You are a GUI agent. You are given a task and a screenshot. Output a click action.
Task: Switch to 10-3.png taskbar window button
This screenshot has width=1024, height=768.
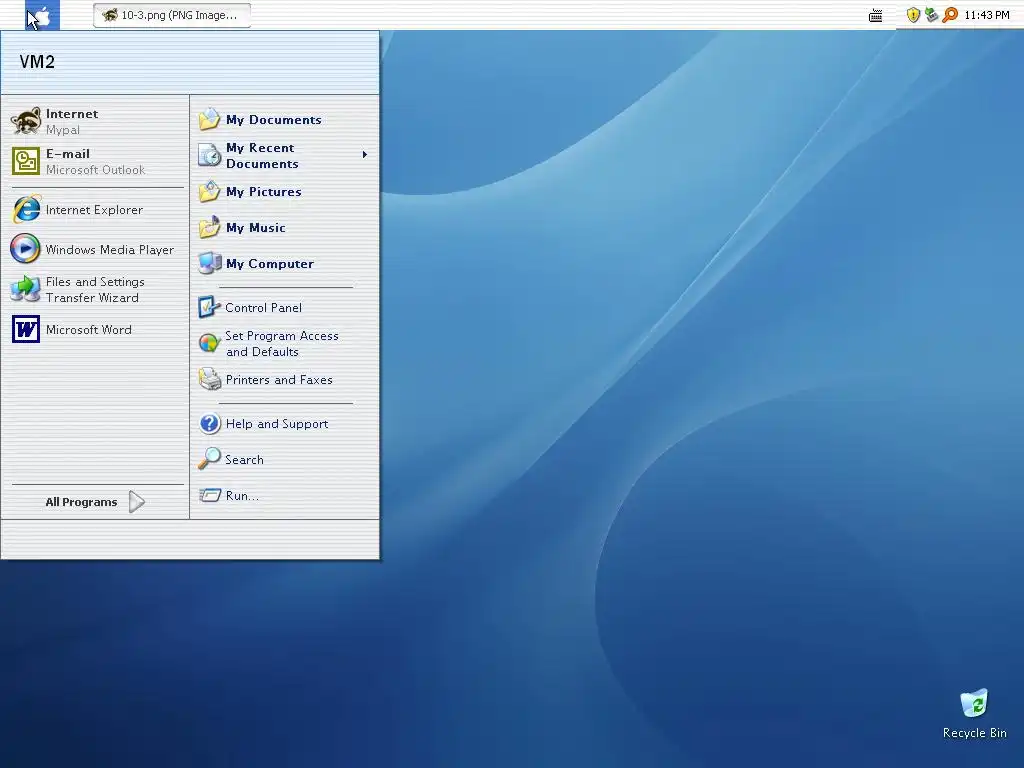(172, 15)
